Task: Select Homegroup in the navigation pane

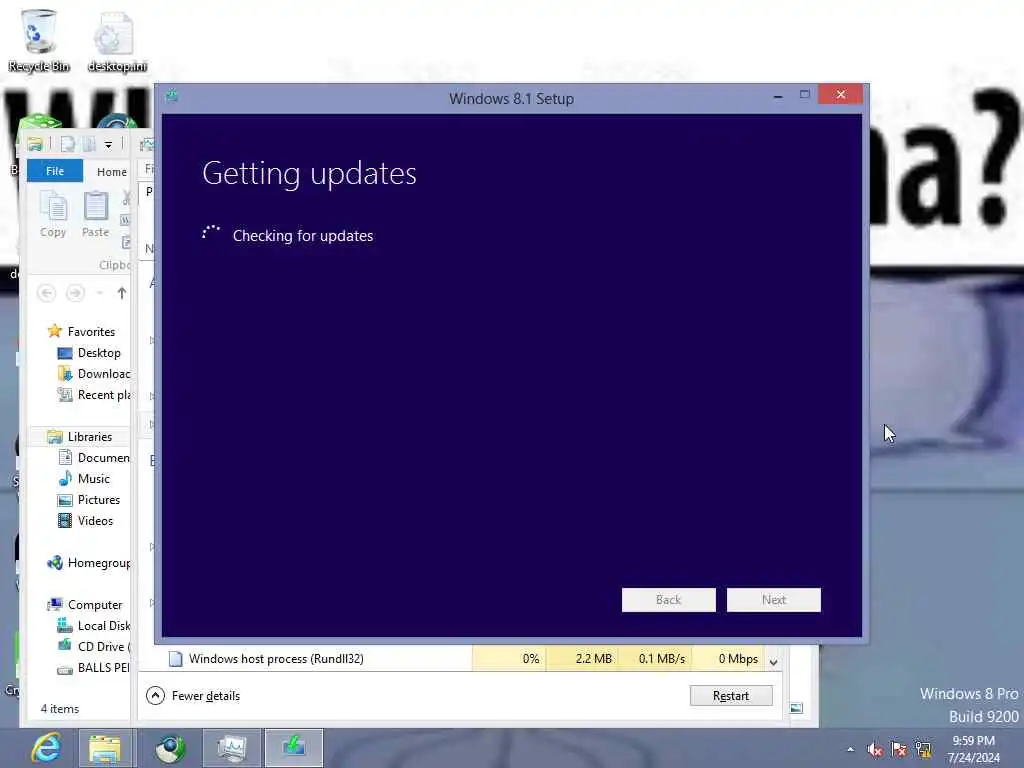Action: (x=89, y=563)
